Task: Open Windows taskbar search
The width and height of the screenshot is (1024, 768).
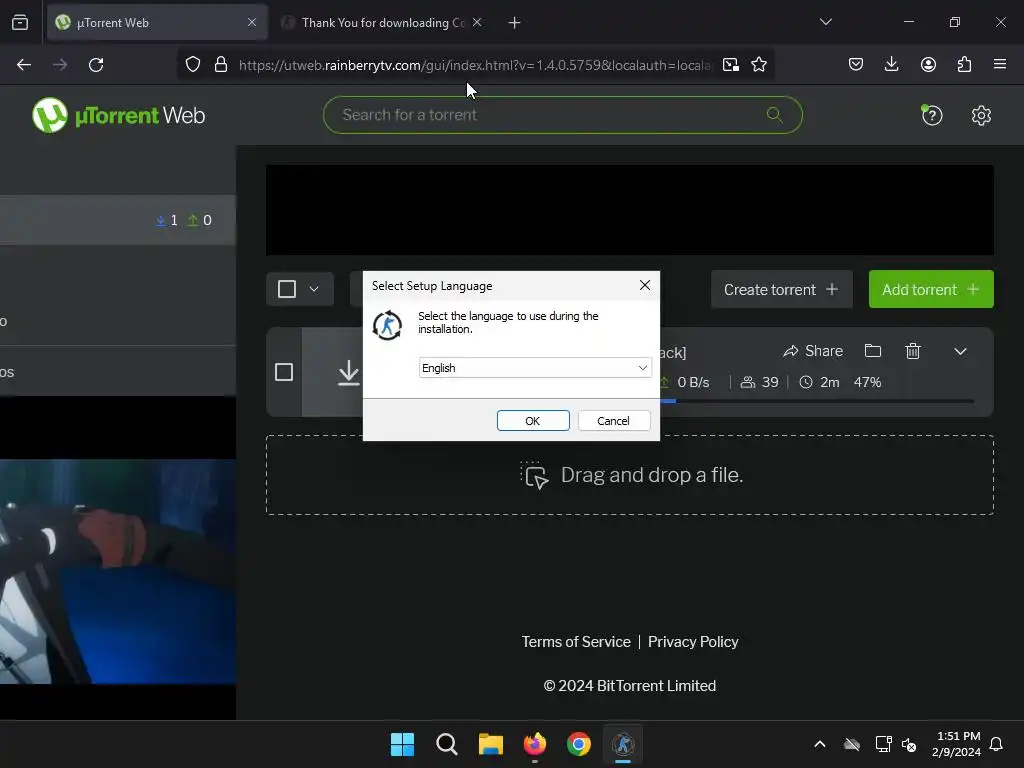Action: [x=447, y=744]
